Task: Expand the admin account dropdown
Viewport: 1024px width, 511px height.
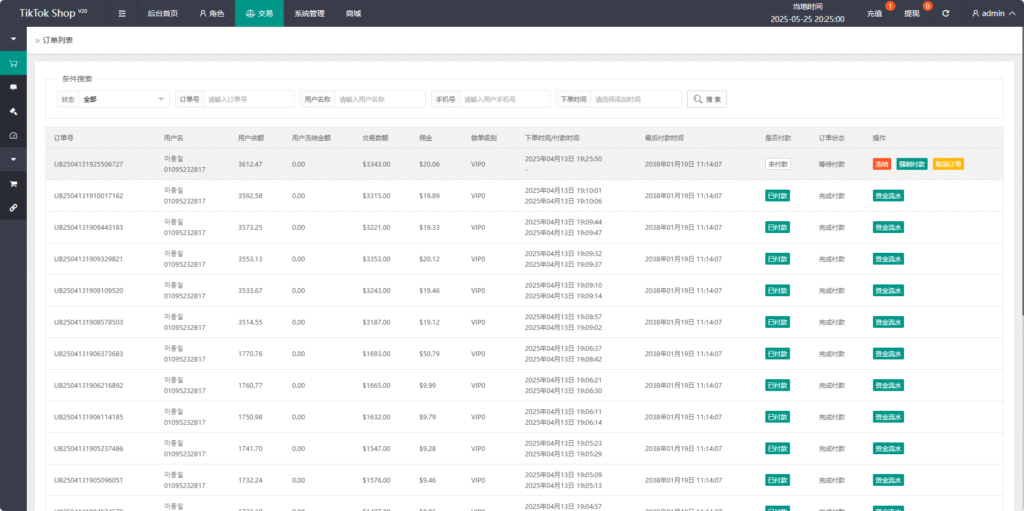Action: pos(993,13)
